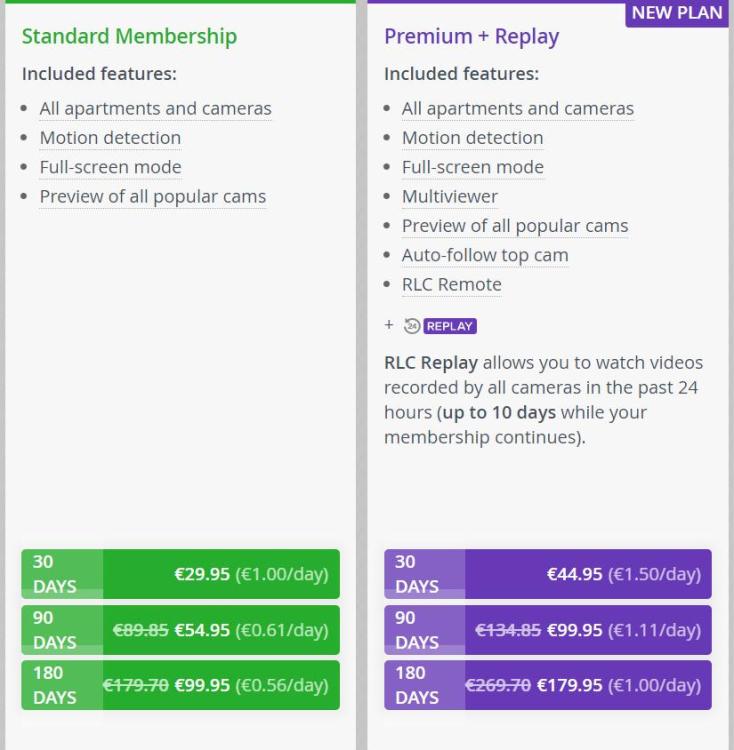
Task: Choose Premium + Replay 30 days €44.95
Action: point(547,574)
